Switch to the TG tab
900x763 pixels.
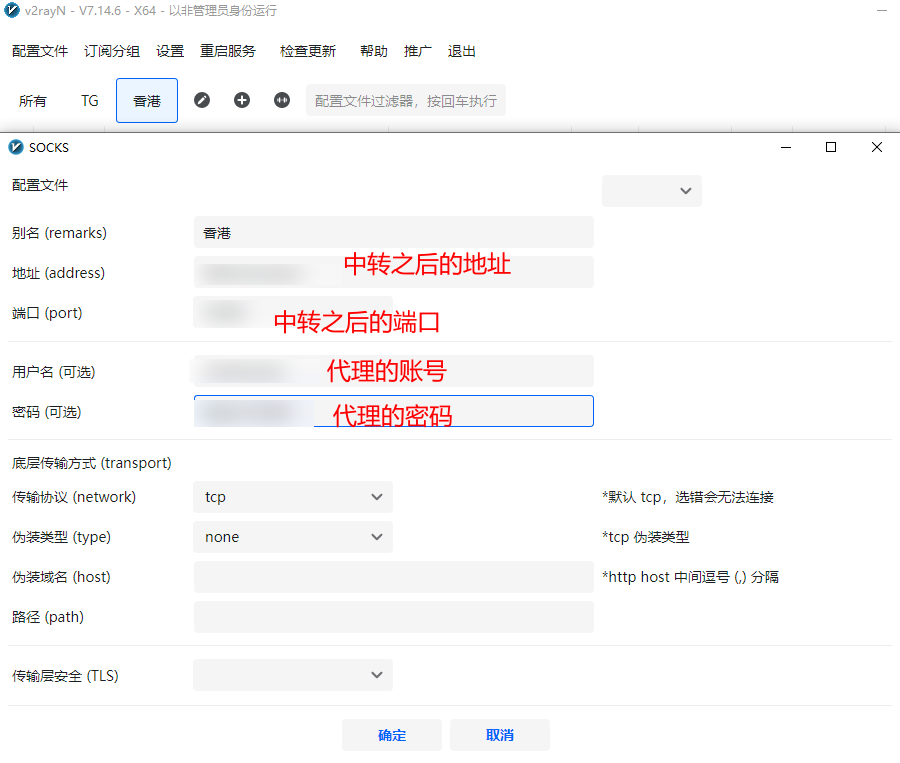pos(89,100)
